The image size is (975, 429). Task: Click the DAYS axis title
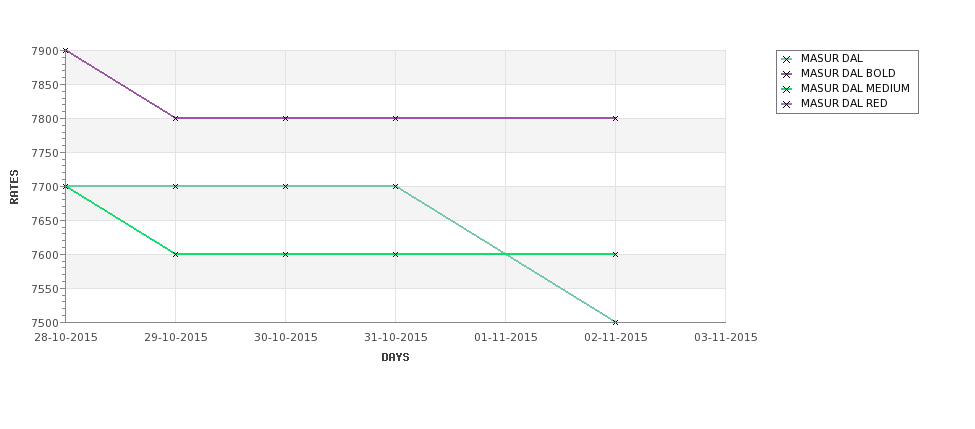[395, 358]
